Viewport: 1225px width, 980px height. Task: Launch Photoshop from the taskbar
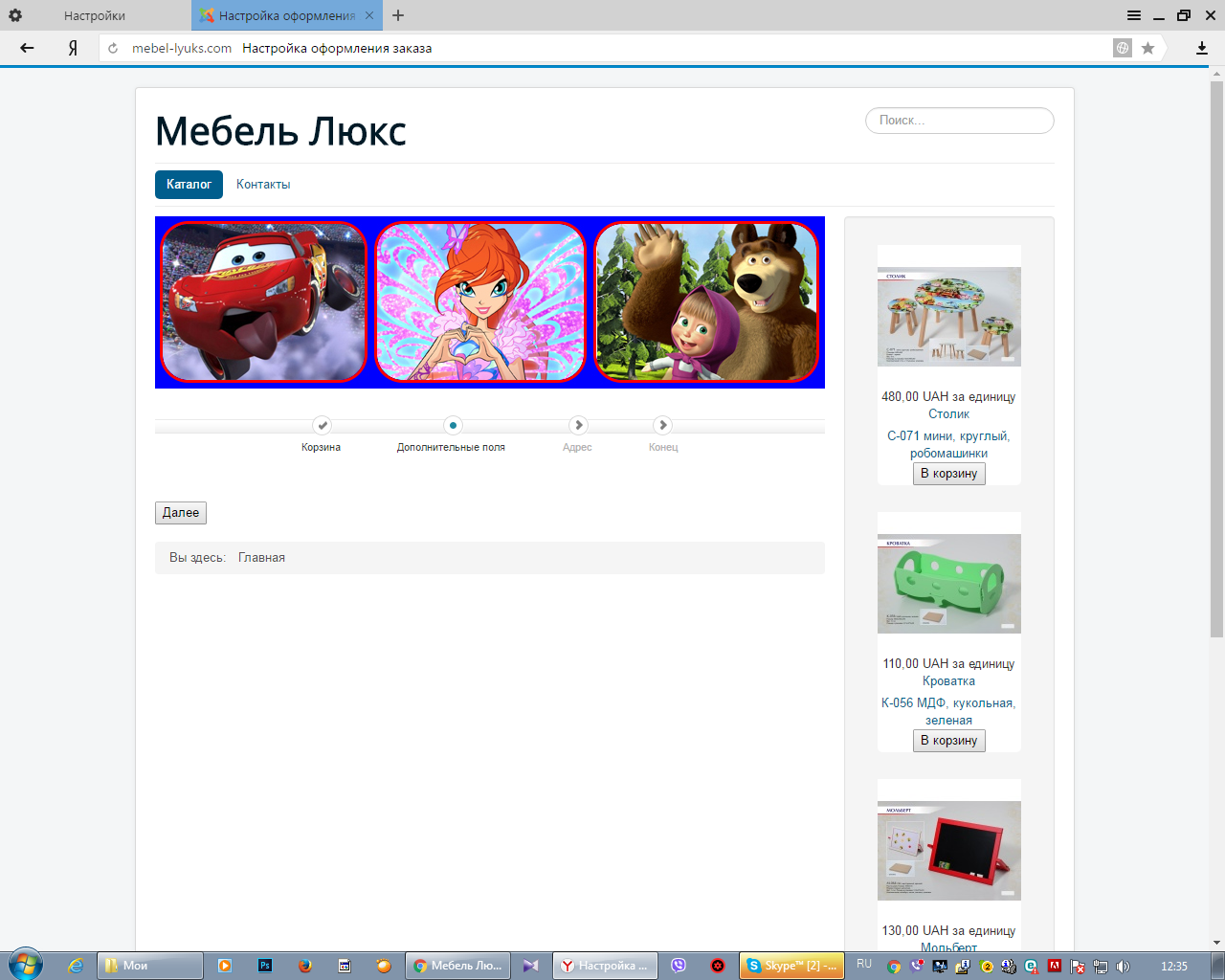[265, 966]
